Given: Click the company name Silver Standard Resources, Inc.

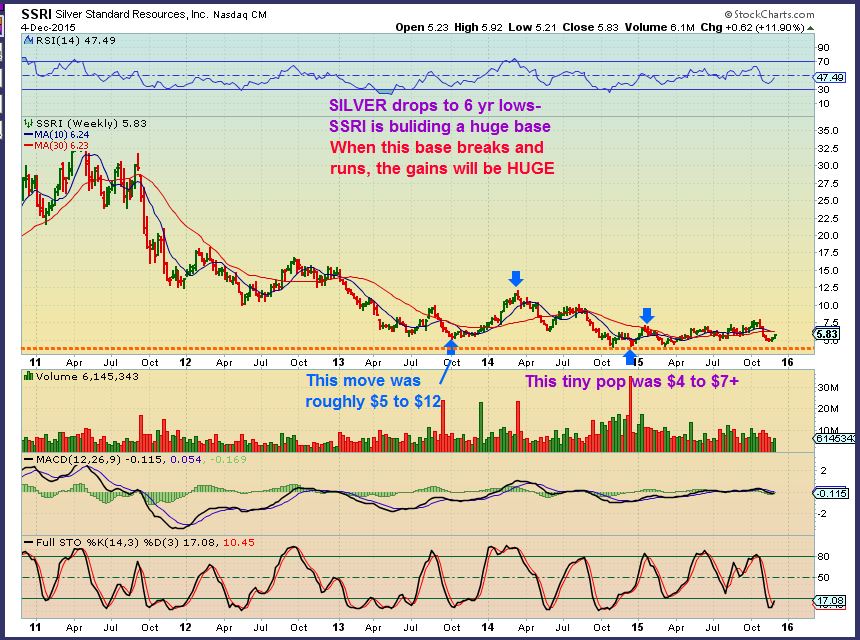Looking at the screenshot, I should (x=132, y=14).
